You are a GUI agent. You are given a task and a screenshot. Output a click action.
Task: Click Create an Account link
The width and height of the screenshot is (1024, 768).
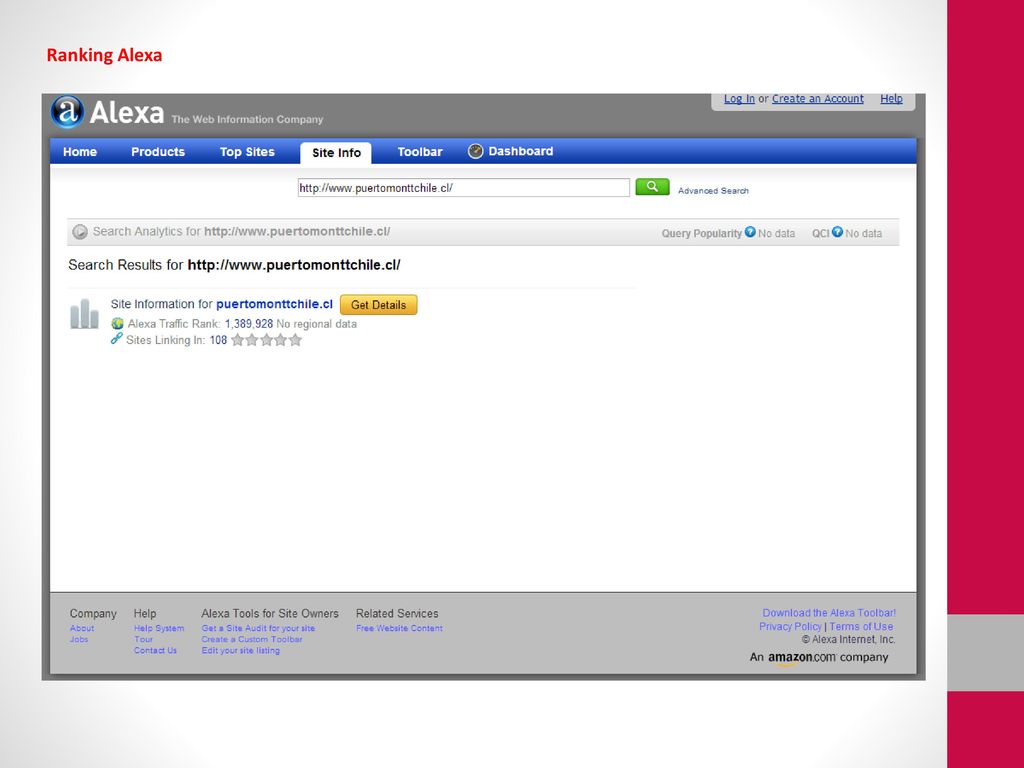point(818,99)
